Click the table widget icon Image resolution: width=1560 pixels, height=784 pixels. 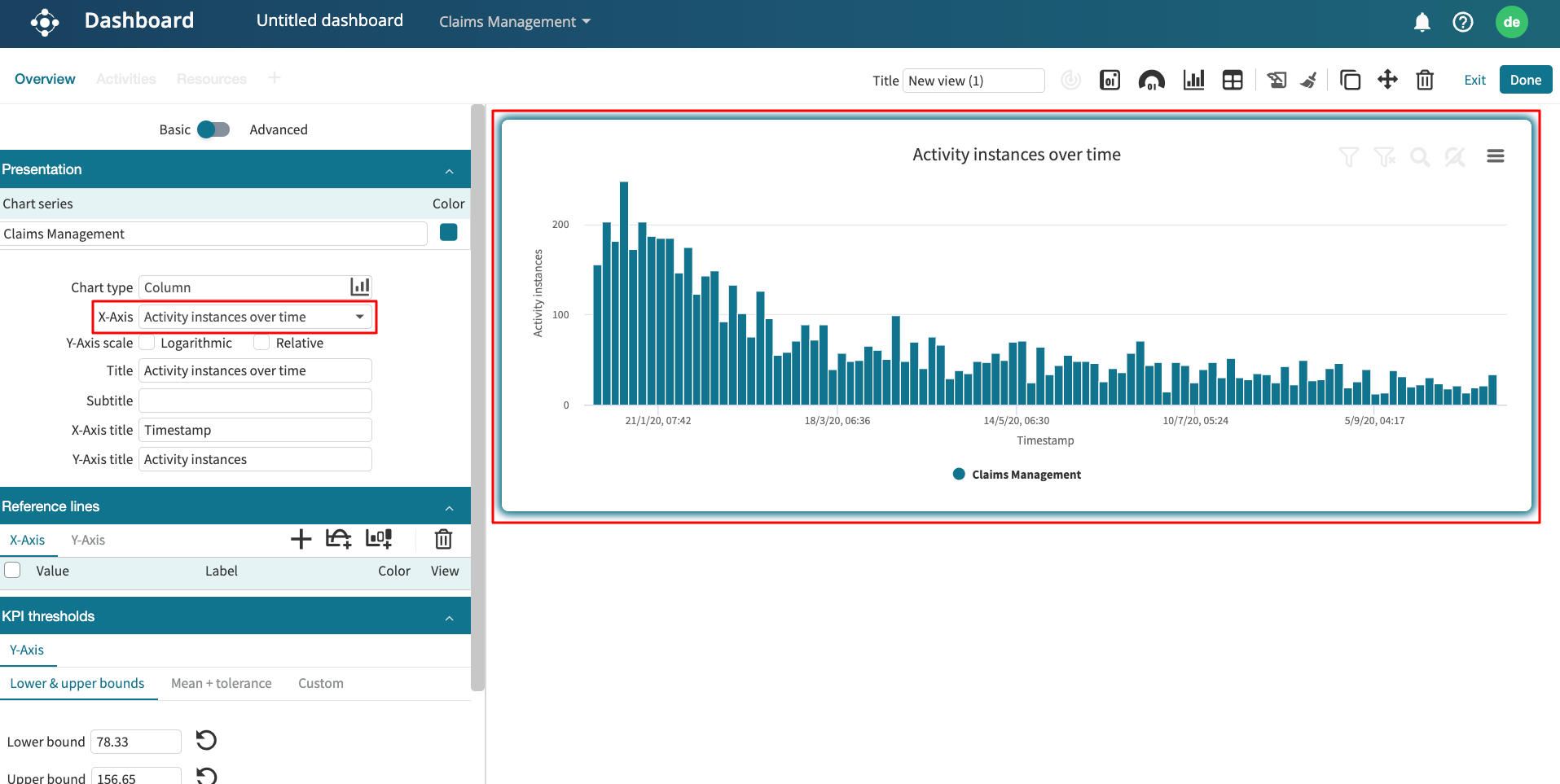[1233, 80]
